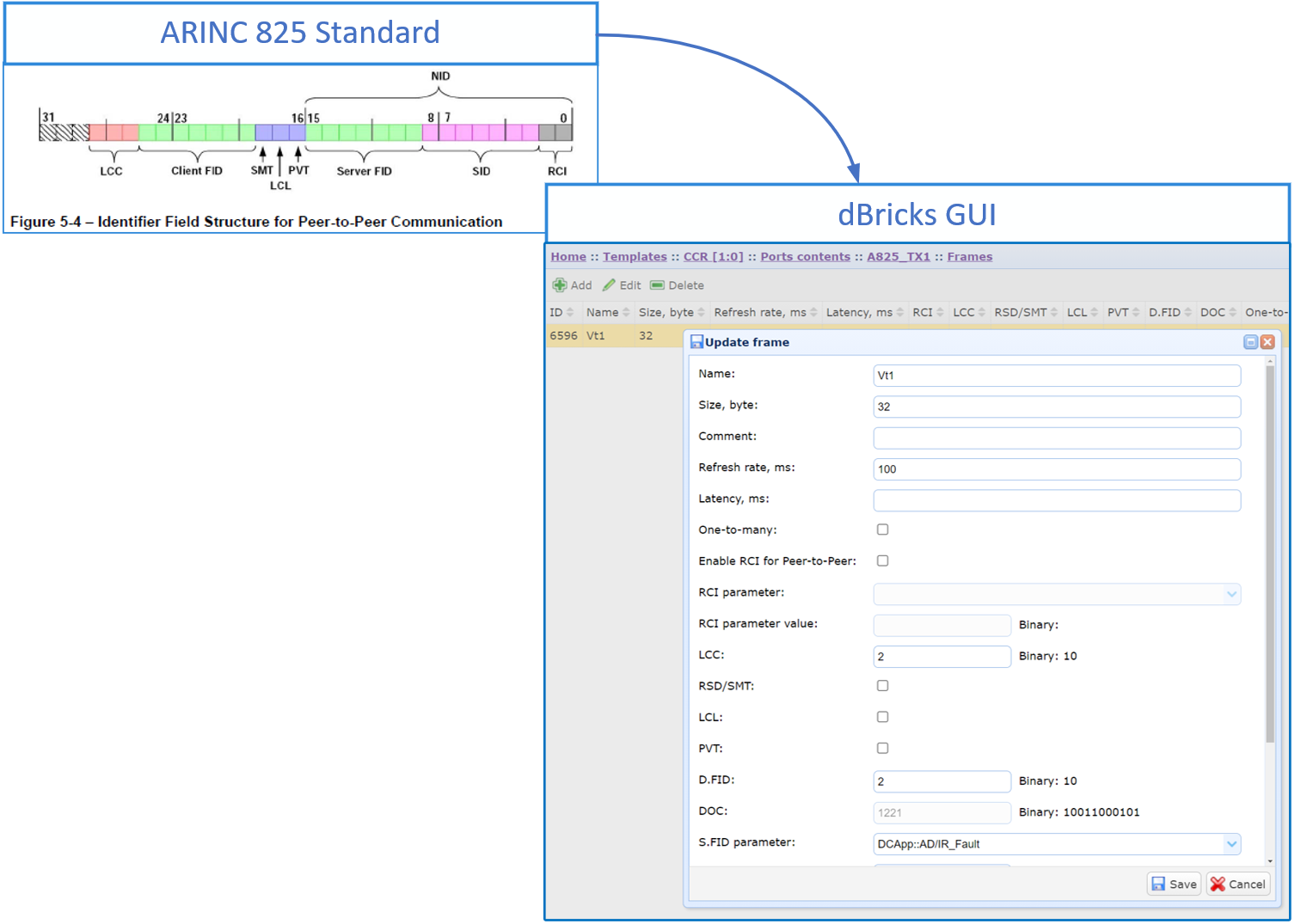Sort by the DOC column header
The height and width of the screenshot is (924, 1295).
tap(1218, 312)
